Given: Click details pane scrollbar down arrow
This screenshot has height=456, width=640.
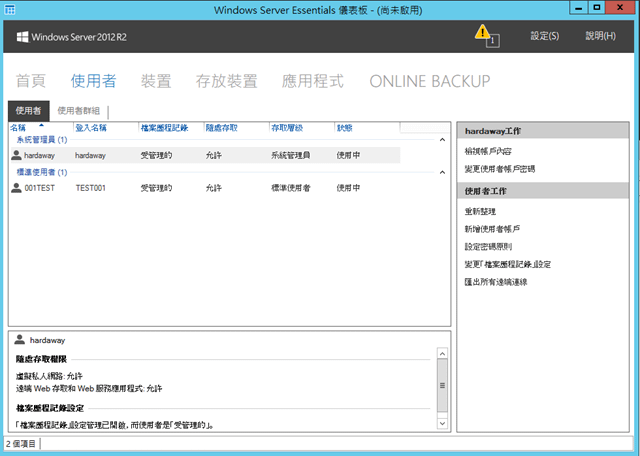Looking at the screenshot, I should [x=442, y=423].
